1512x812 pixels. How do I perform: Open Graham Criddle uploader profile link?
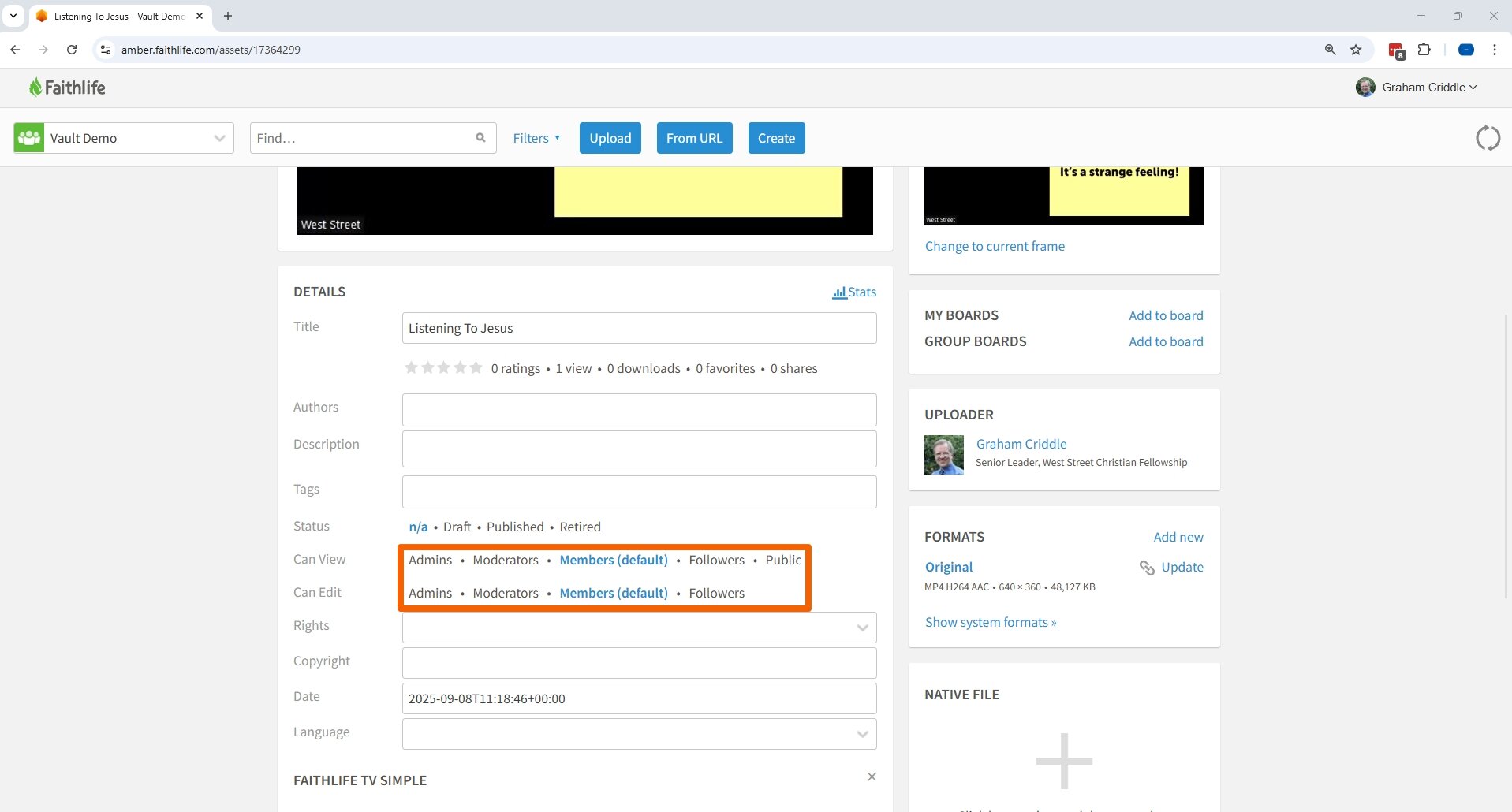[x=1021, y=444]
